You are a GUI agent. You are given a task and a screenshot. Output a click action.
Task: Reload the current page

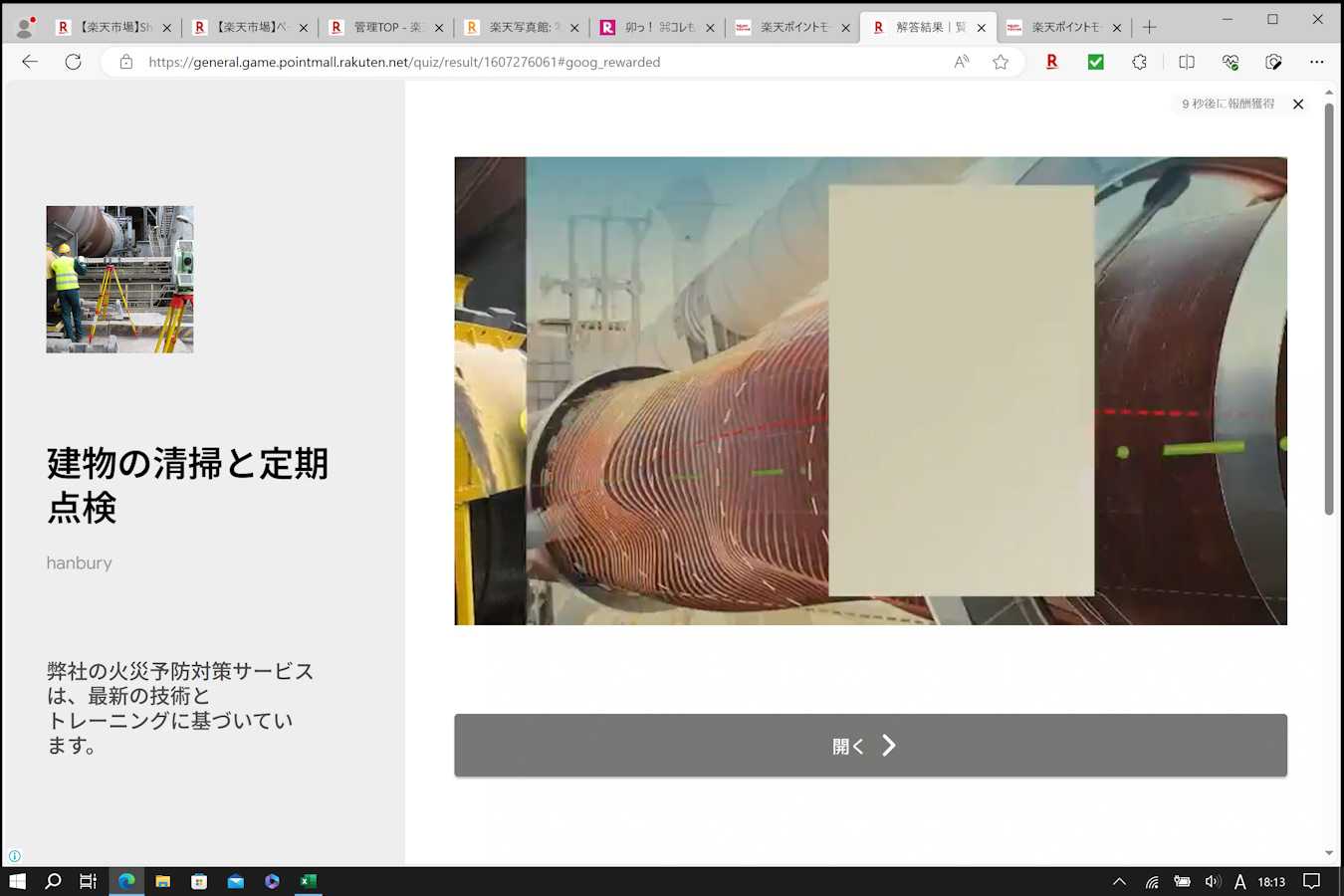[x=73, y=62]
